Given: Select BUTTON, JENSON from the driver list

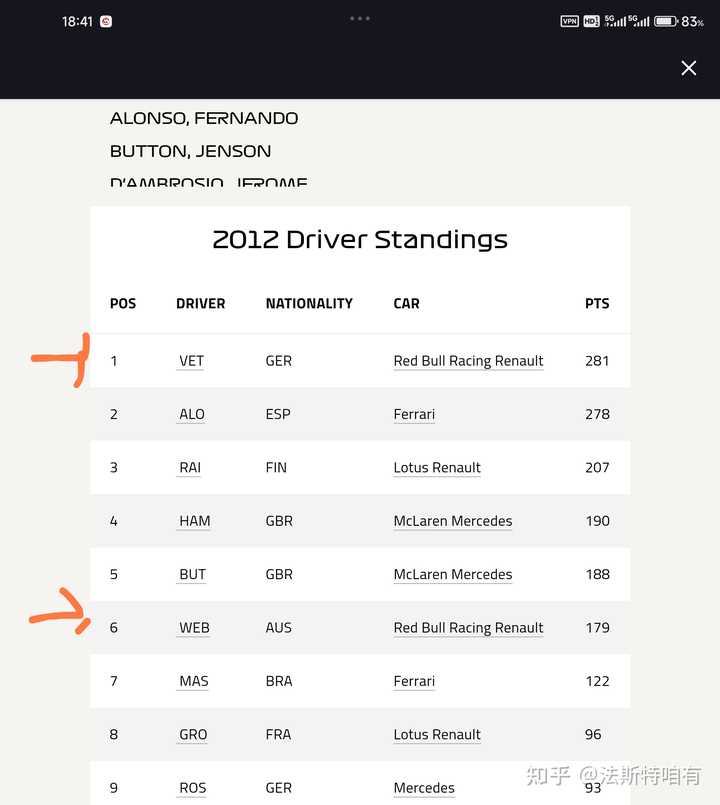Looking at the screenshot, I should click(x=191, y=151).
